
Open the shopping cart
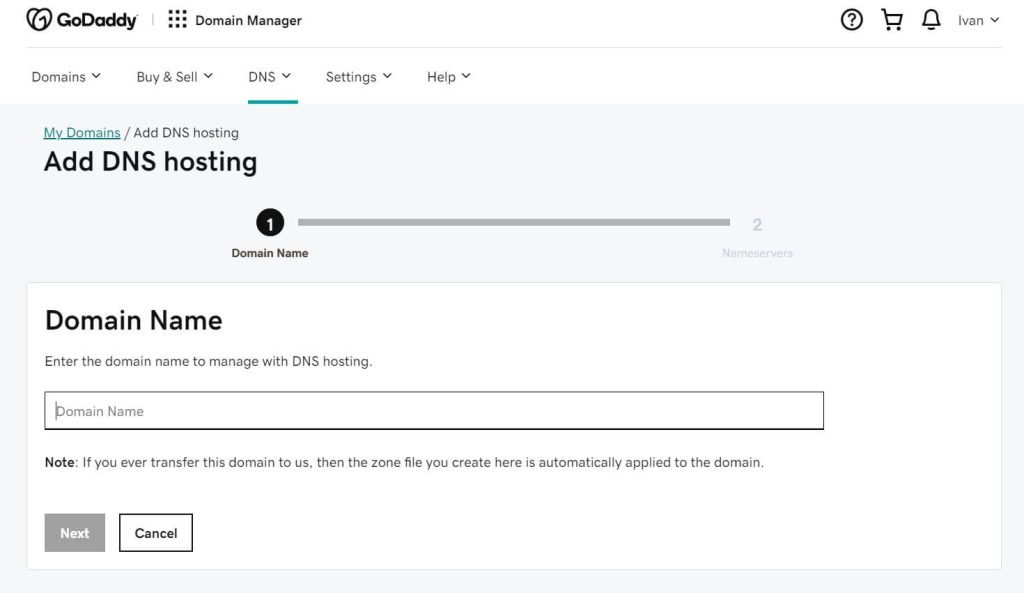tap(891, 19)
